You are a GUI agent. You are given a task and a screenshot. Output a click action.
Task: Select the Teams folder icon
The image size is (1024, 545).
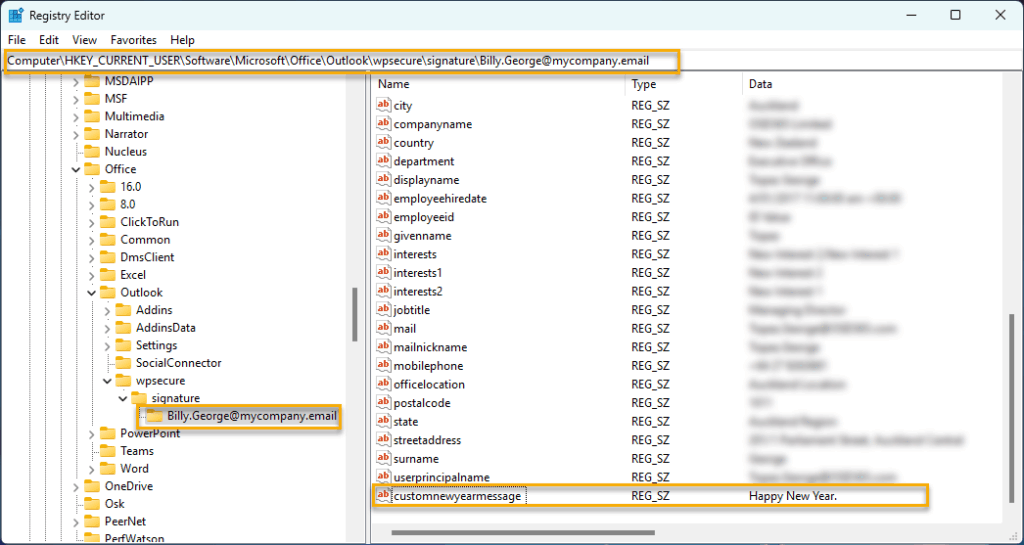coord(107,451)
